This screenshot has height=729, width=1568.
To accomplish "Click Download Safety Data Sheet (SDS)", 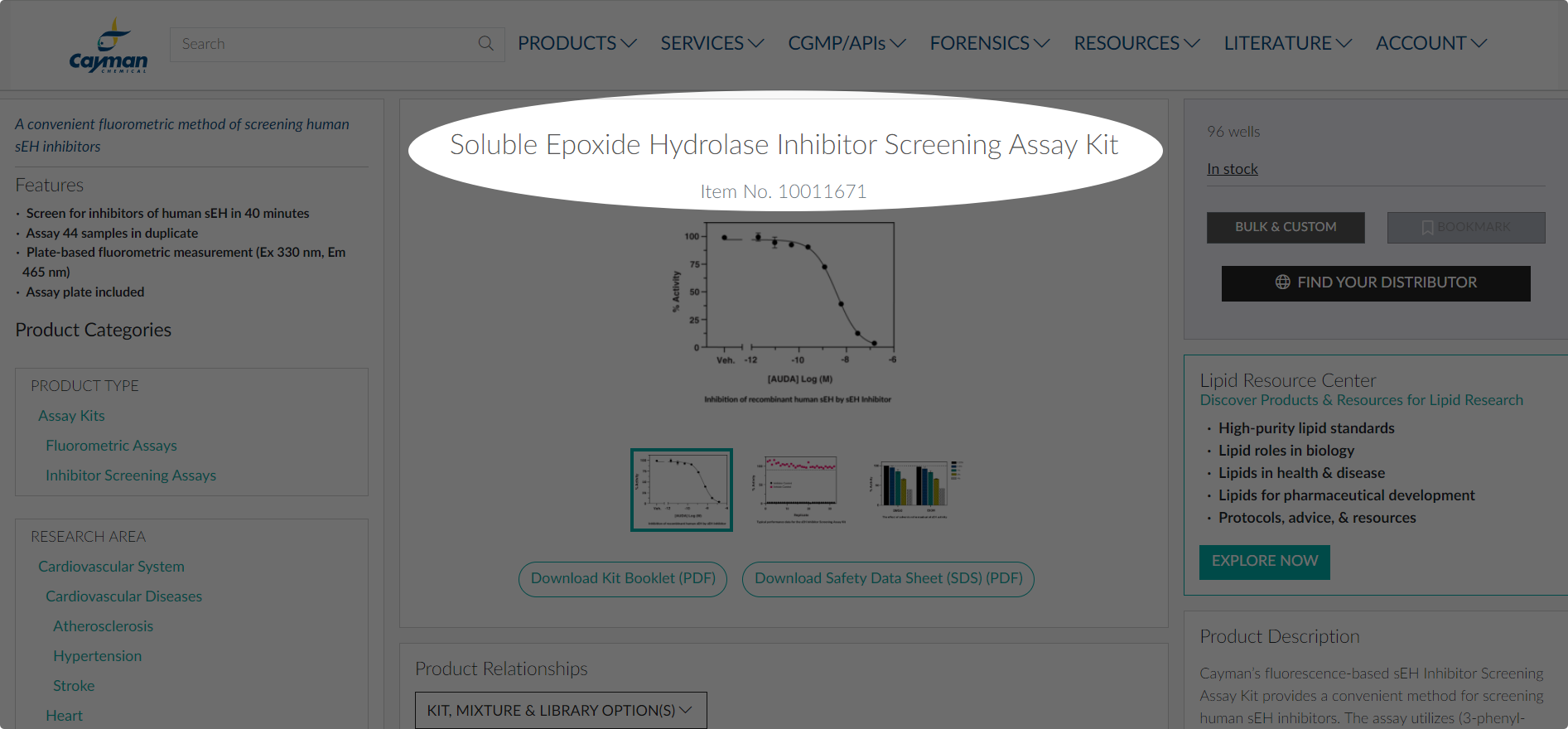I will [888, 578].
